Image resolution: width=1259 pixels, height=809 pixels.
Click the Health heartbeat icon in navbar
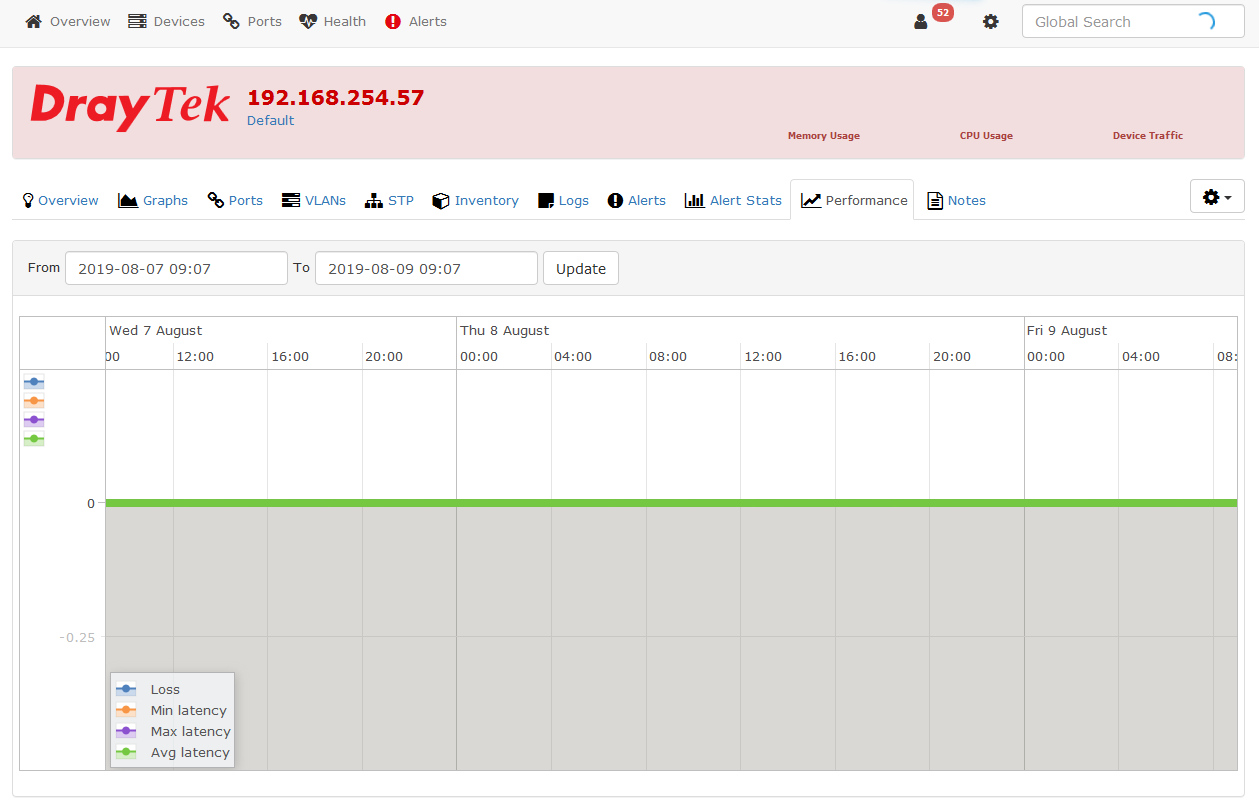[308, 21]
